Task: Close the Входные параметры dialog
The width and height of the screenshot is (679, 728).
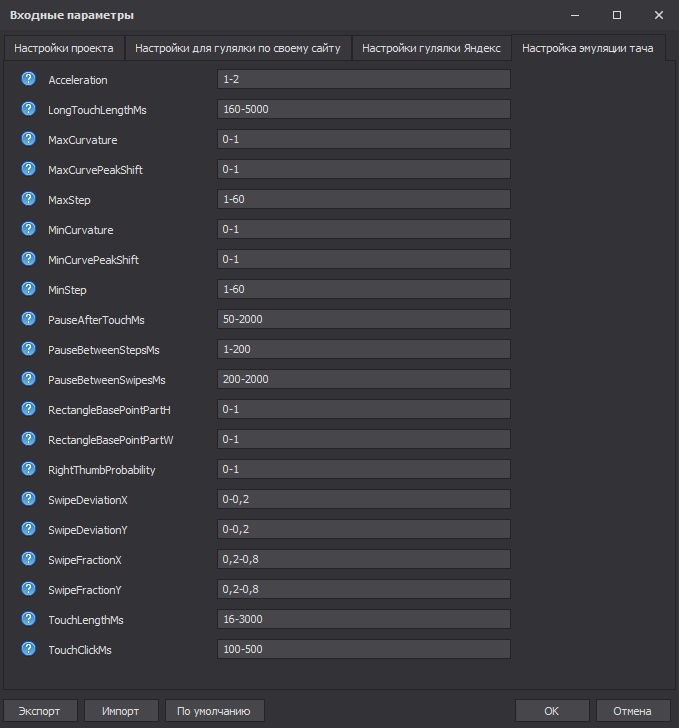Action: pyautogui.click(x=659, y=15)
